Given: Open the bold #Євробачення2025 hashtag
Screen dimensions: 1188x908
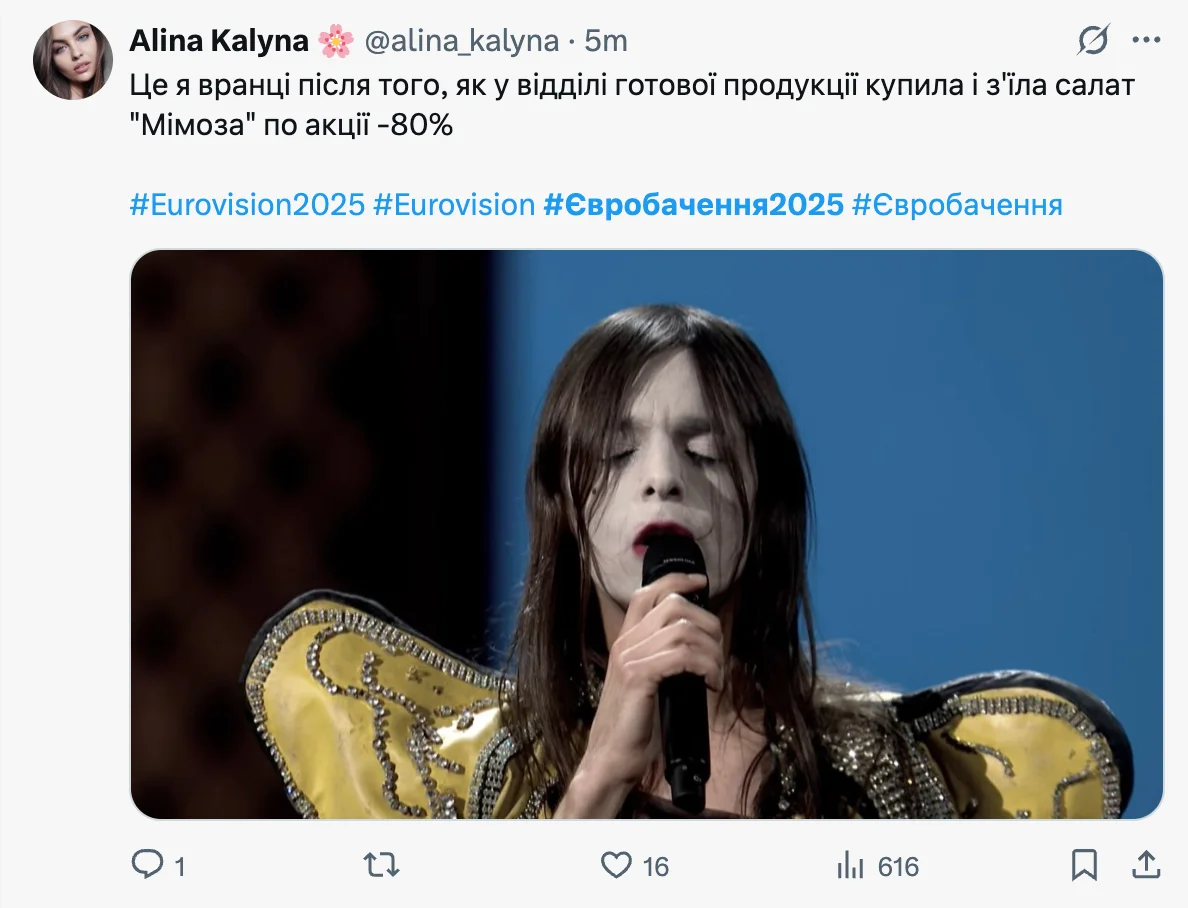Looking at the screenshot, I should pyautogui.click(x=694, y=205).
